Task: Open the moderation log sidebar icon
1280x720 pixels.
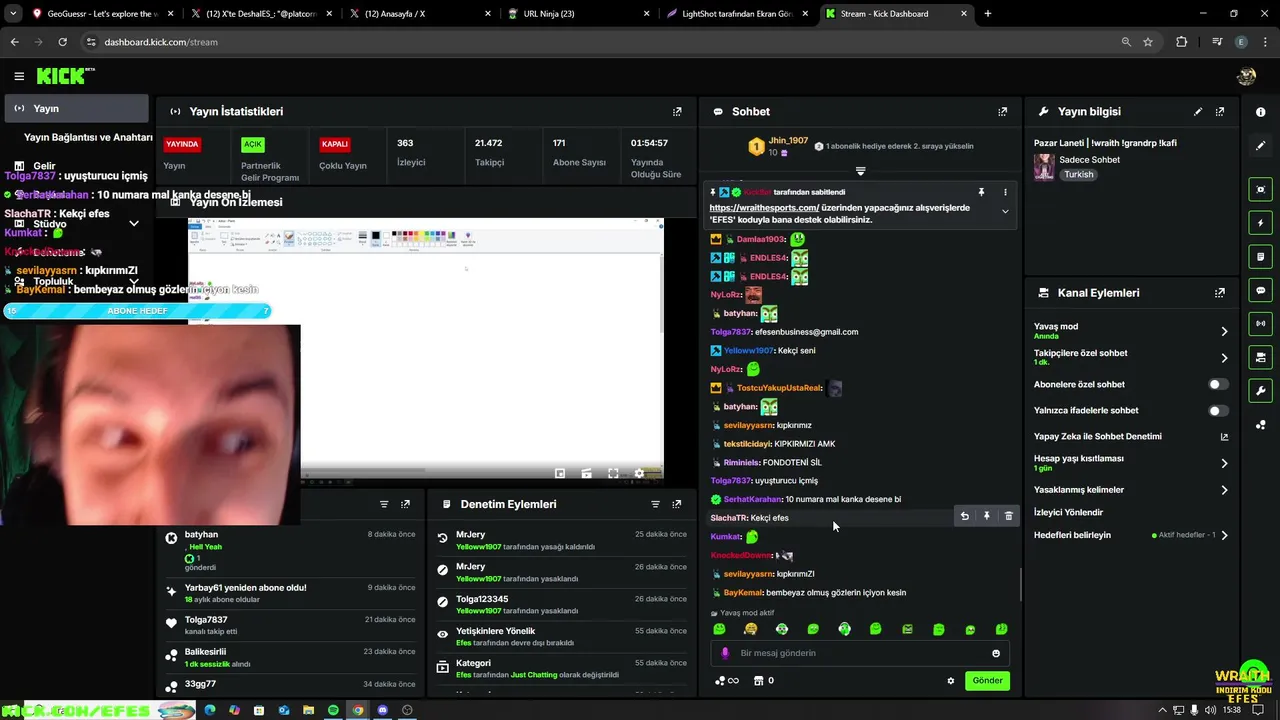Action: point(1260,257)
